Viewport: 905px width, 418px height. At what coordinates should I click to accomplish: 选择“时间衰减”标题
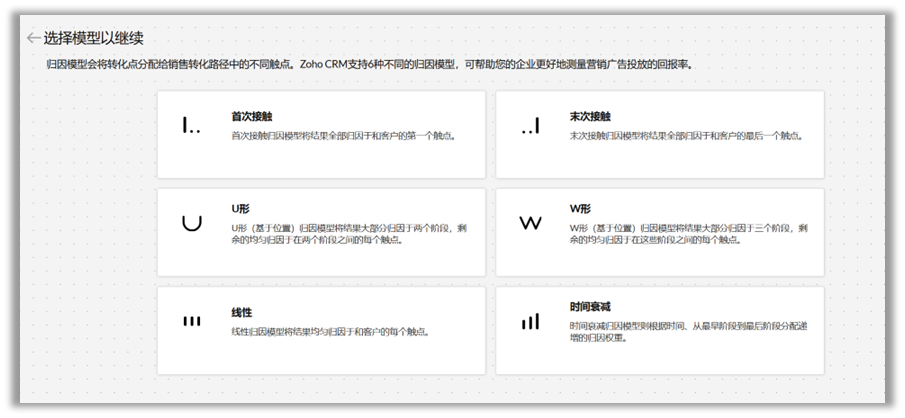pos(590,307)
